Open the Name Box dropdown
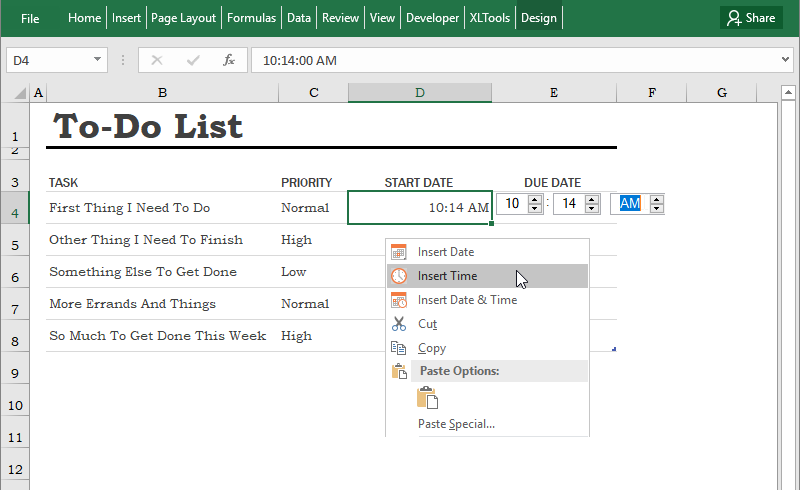800x490 pixels. (98, 60)
